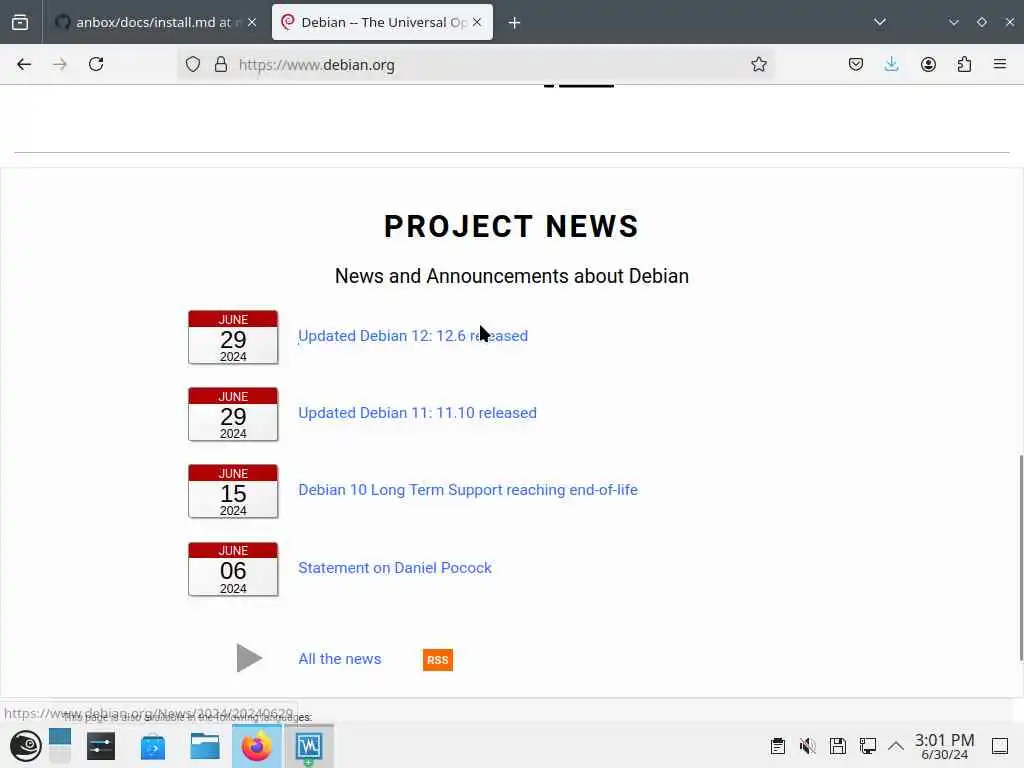The height and width of the screenshot is (768, 1024).
Task: Open Updated Debian 12: 12.6 released link
Action: (x=413, y=336)
